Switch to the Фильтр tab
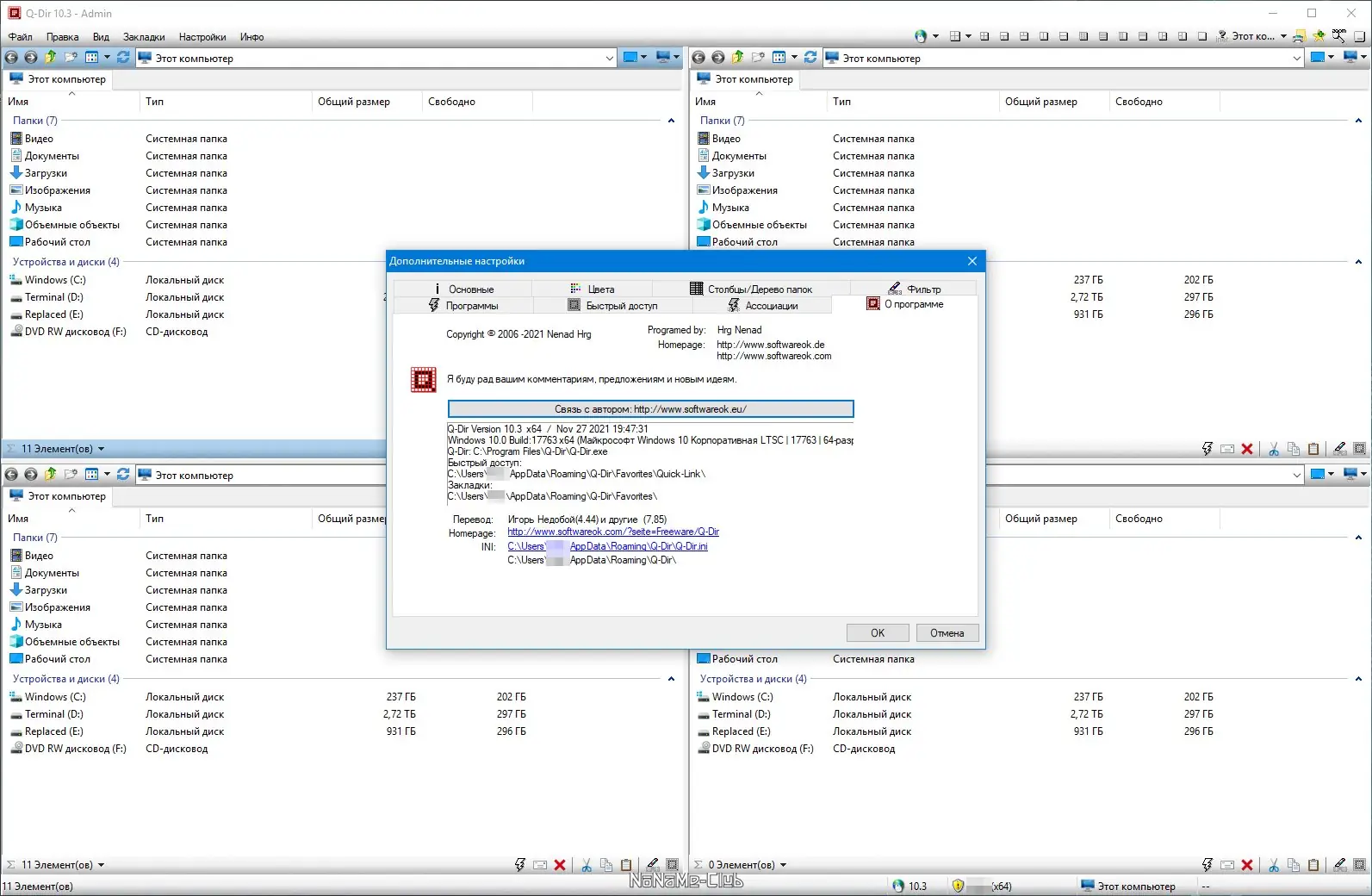This screenshot has height=896, width=1372. point(914,289)
